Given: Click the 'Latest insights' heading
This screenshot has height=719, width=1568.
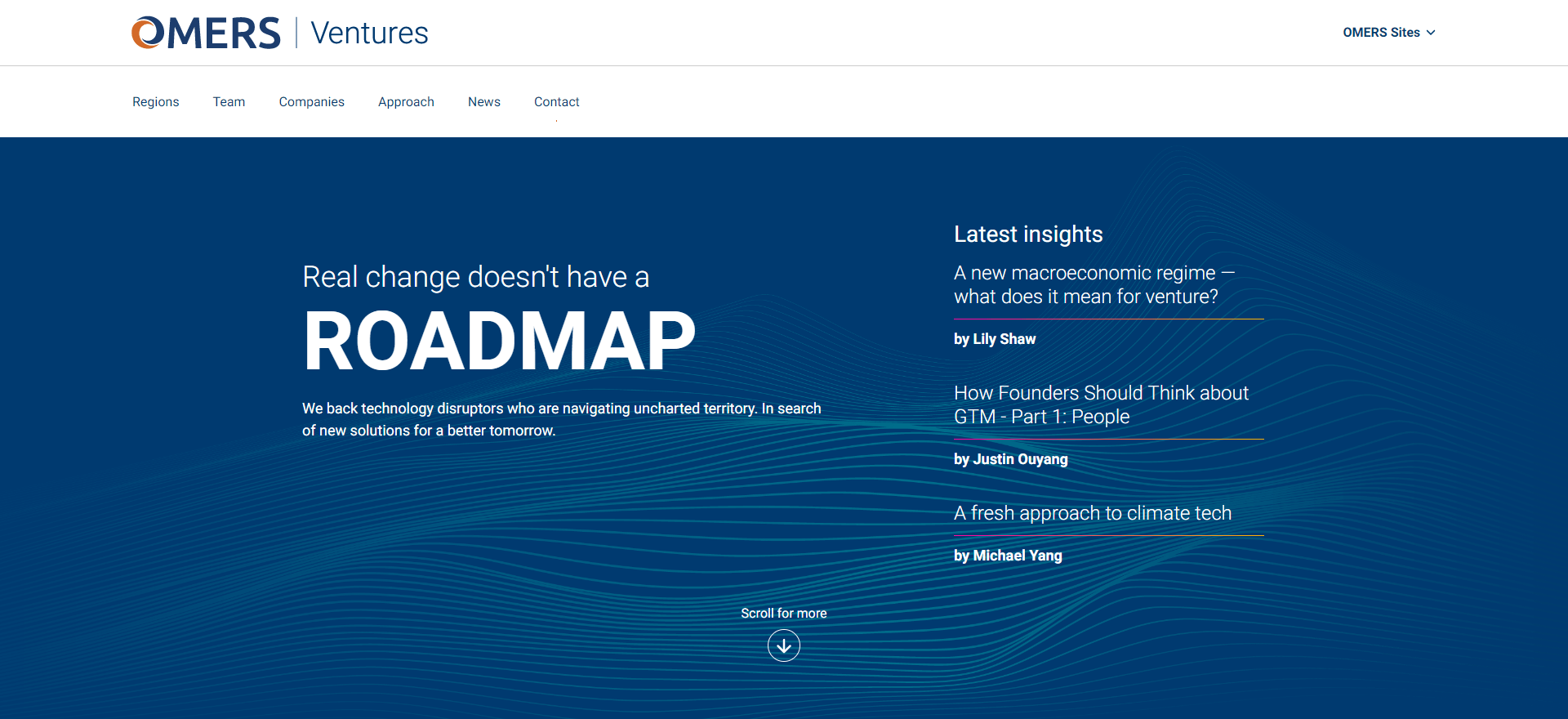Looking at the screenshot, I should coord(1028,234).
